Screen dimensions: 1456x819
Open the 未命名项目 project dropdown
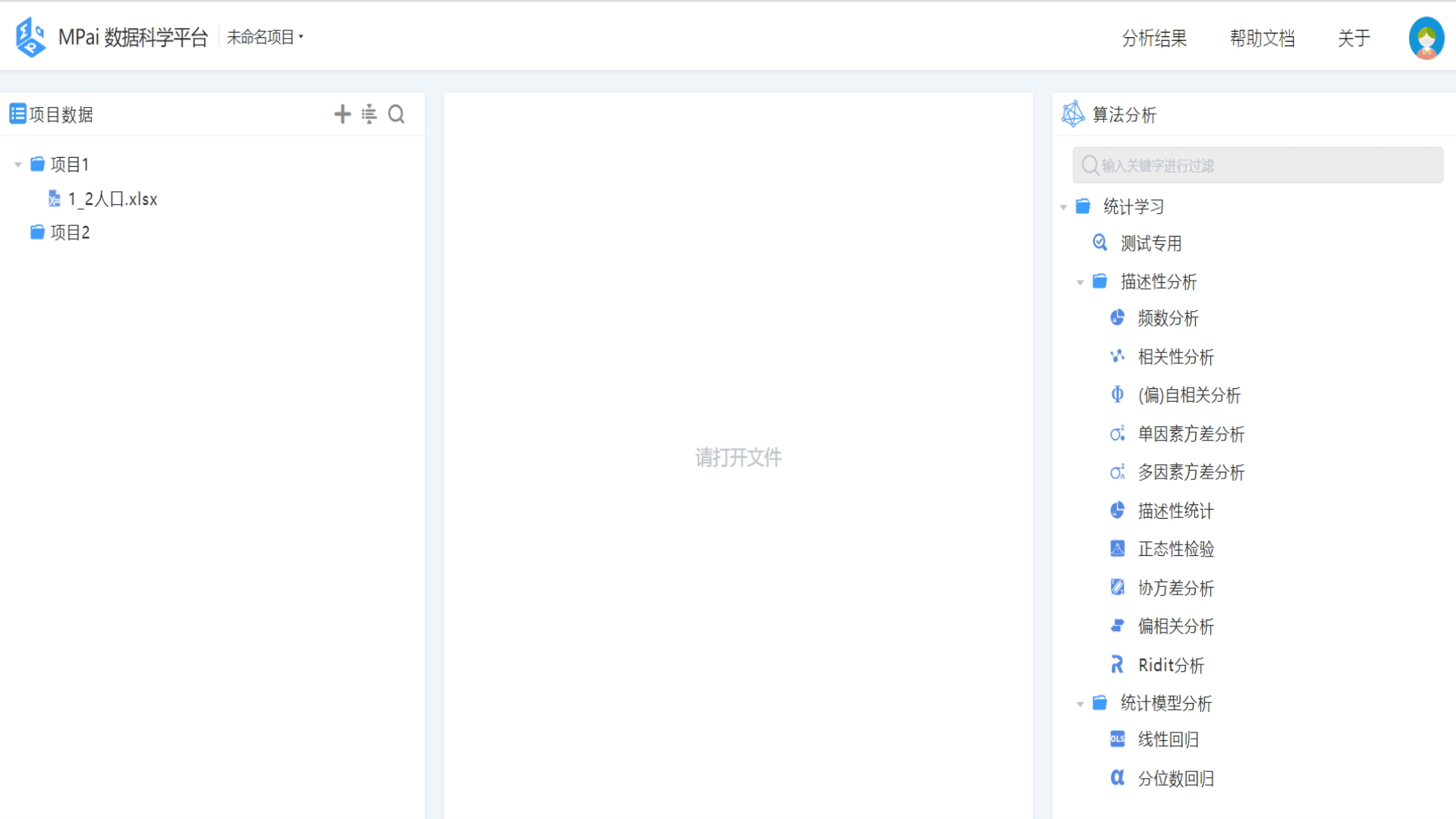coord(265,37)
